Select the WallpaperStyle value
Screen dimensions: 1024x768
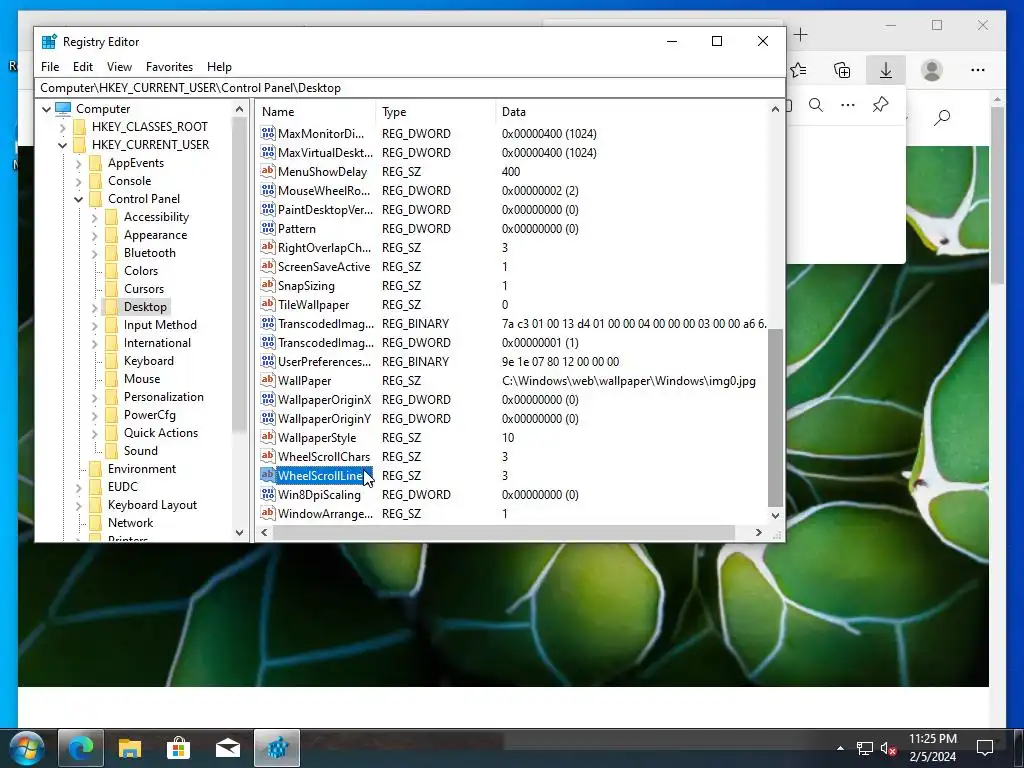(x=317, y=438)
